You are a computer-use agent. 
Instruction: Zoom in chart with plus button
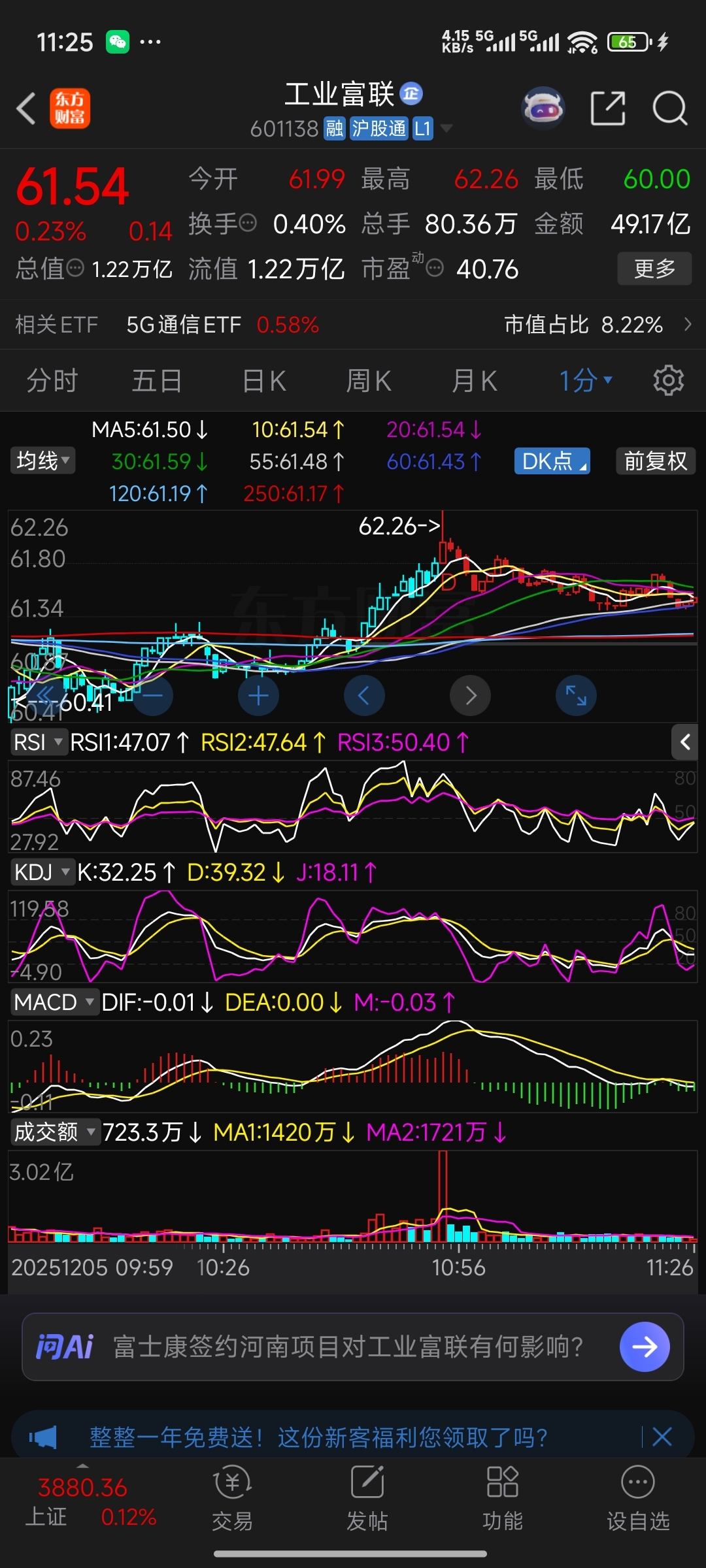tap(258, 696)
